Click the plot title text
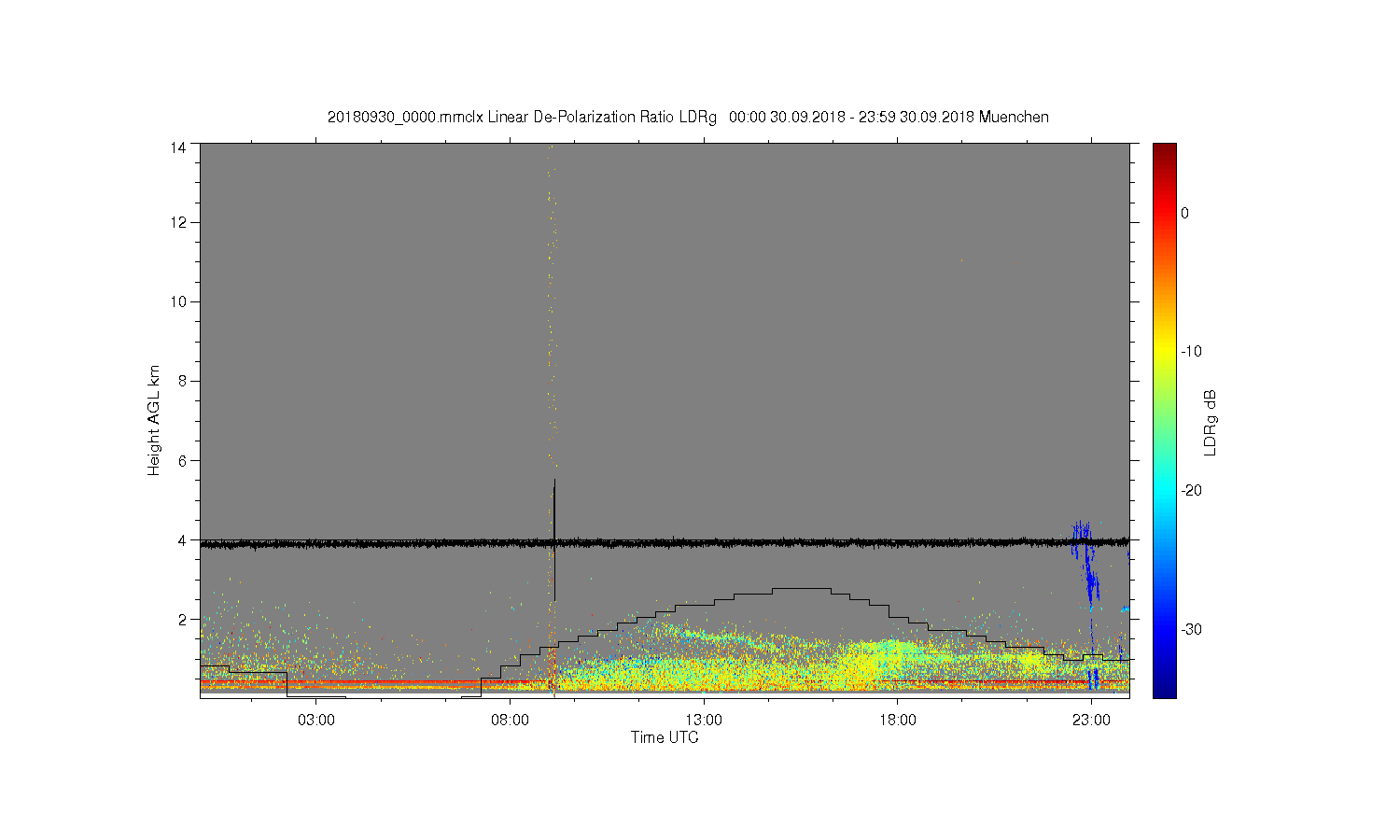The width and height of the screenshot is (1400, 840). (x=688, y=118)
